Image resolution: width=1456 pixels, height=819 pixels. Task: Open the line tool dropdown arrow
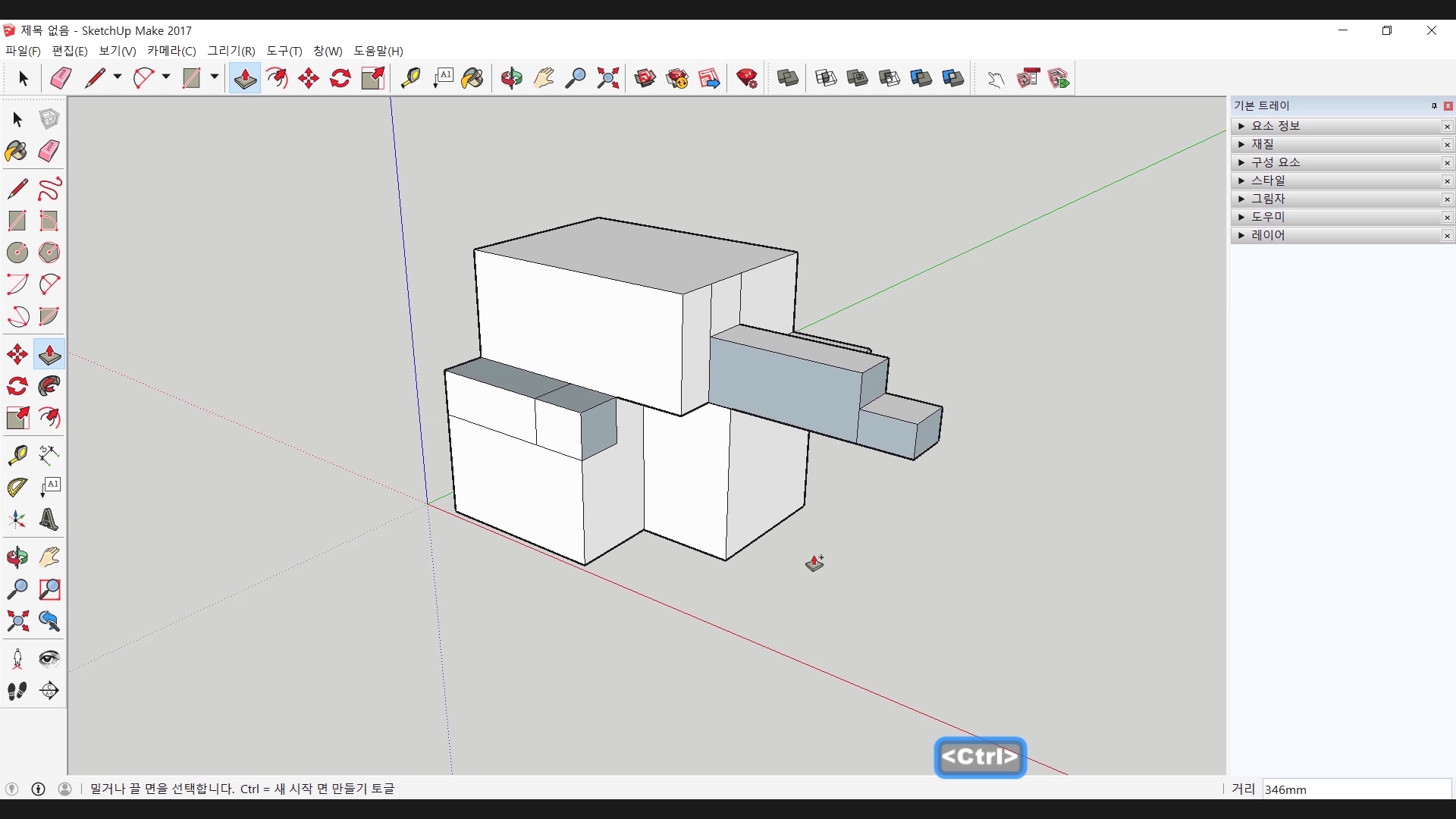[118, 77]
